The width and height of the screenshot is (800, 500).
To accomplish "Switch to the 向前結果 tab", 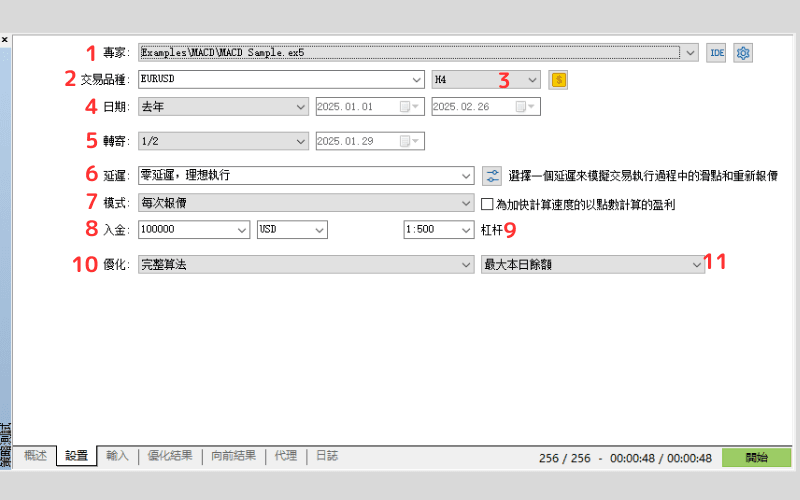I will click(x=234, y=456).
